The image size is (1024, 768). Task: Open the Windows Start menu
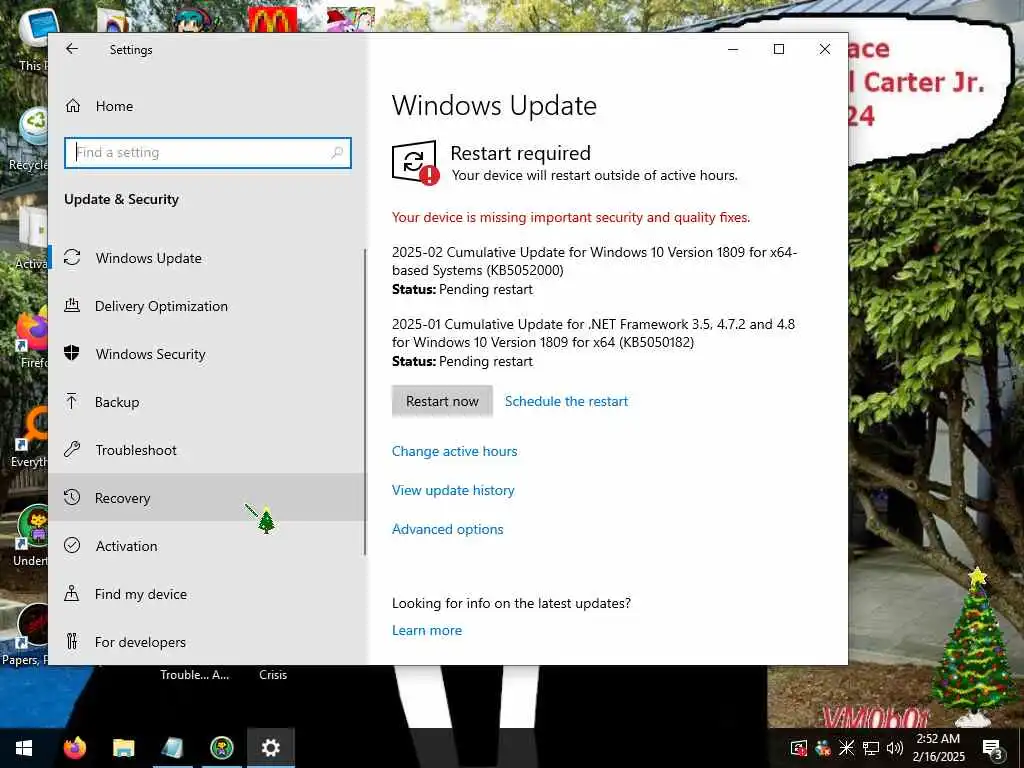tap(24, 748)
